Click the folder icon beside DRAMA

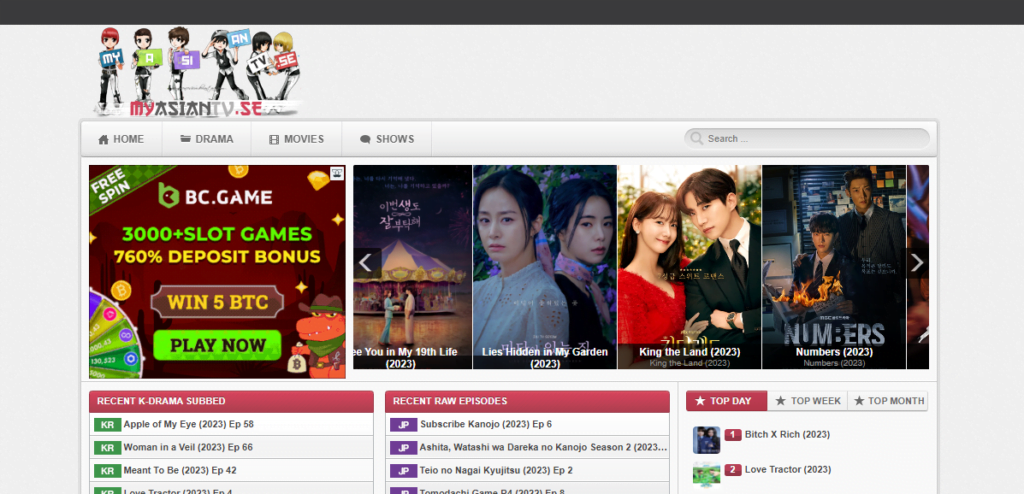pyautogui.click(x=185, y=139)
